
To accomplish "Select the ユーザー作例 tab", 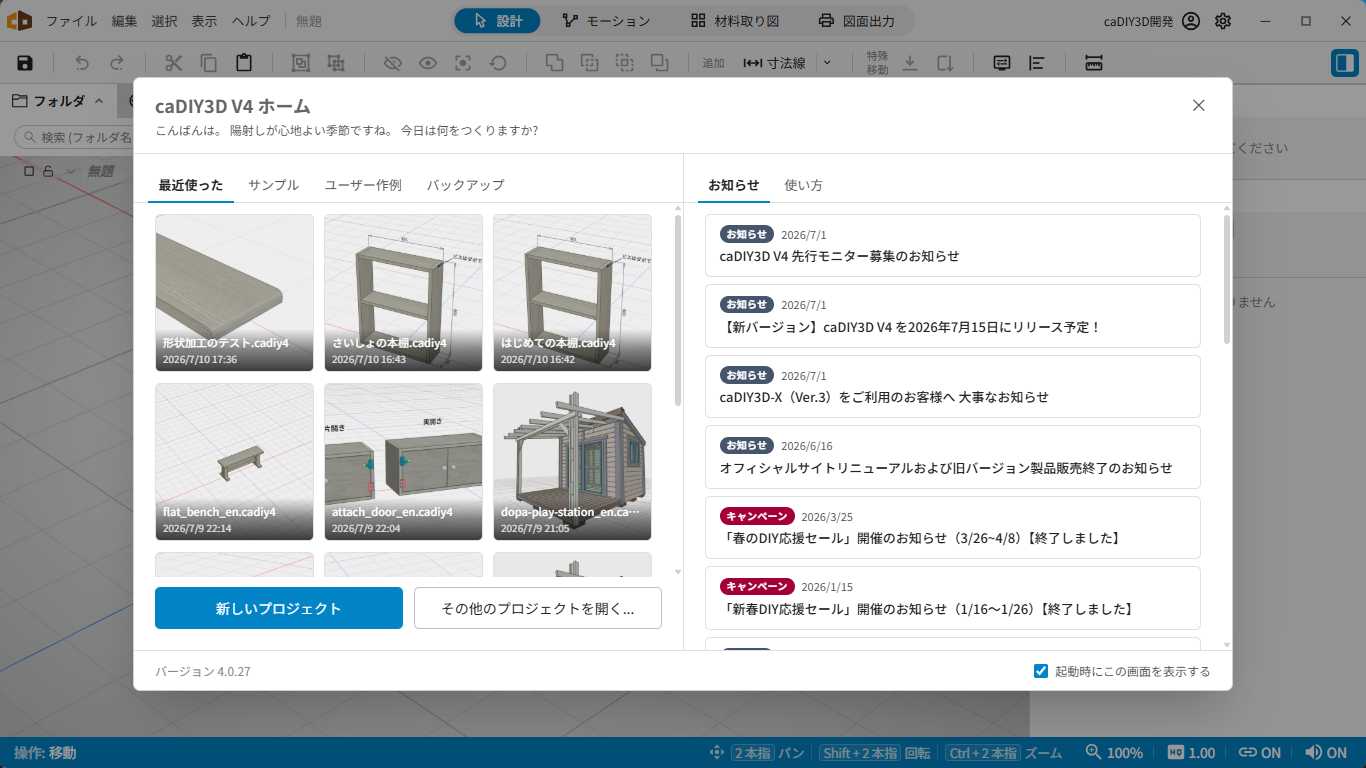I will (x=363, y=185).
